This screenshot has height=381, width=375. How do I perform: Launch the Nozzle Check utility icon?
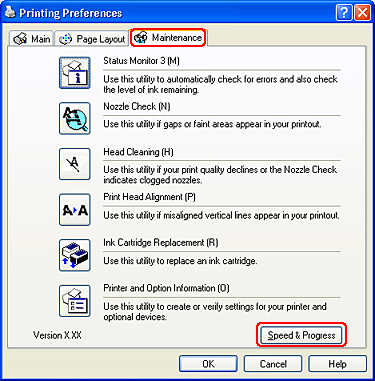(75, 118)
